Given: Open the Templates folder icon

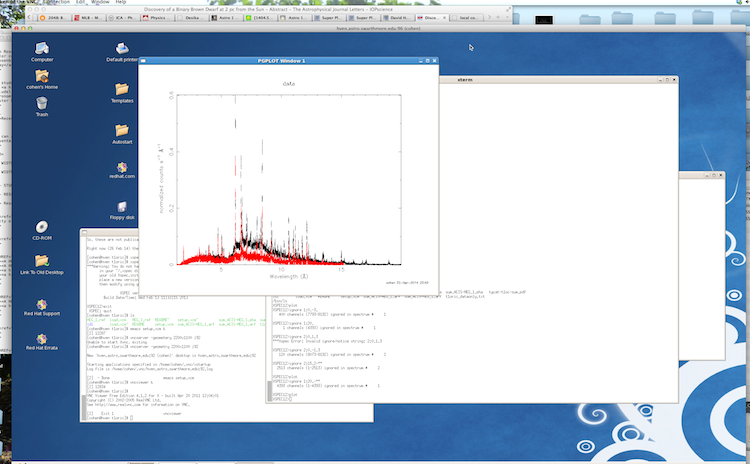Looking at the screenshot, I should click(x=122, y=90).
